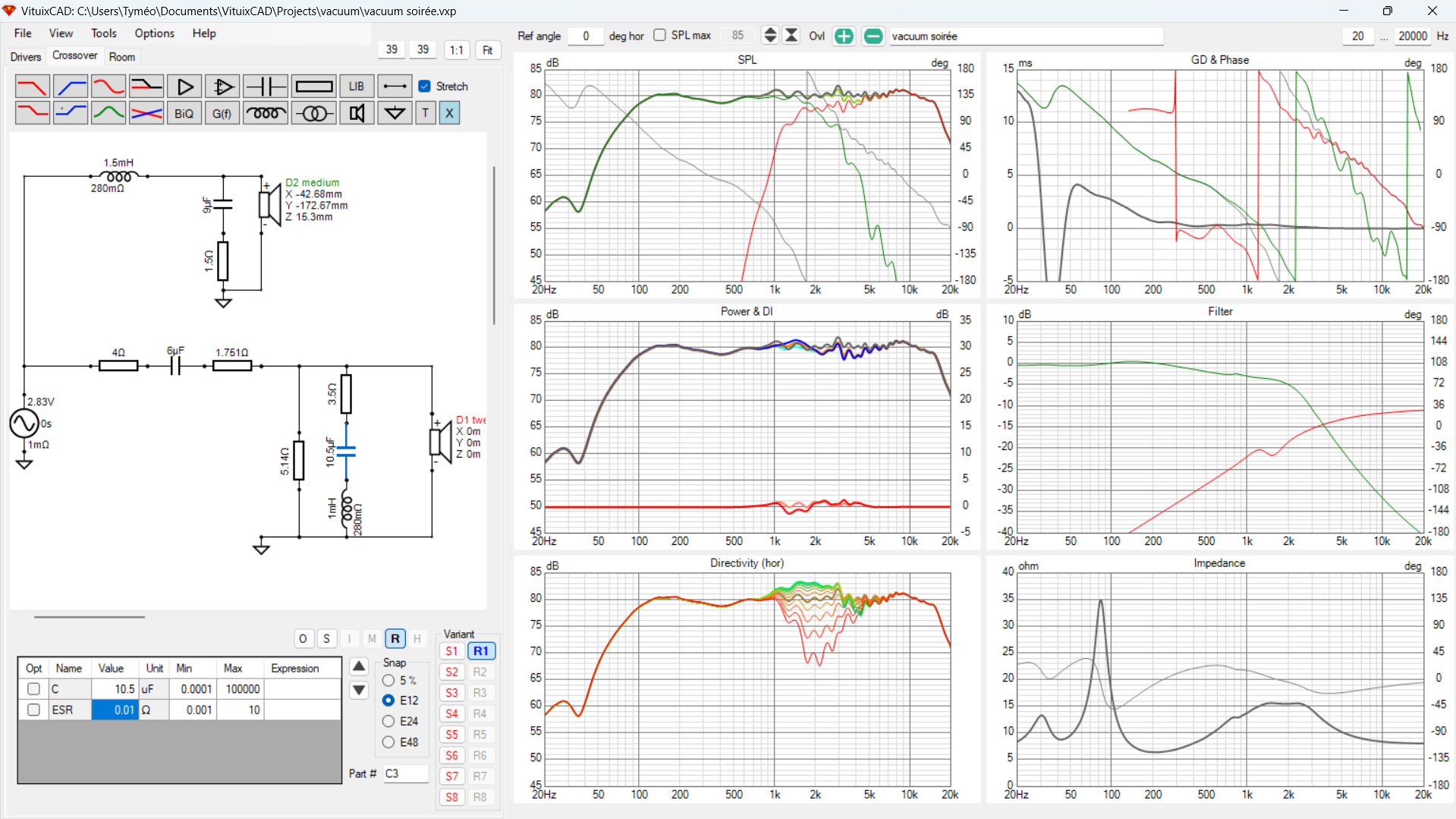Set schematic zoom to 1:1
The image size is (1456, 819).
[456, 50]
